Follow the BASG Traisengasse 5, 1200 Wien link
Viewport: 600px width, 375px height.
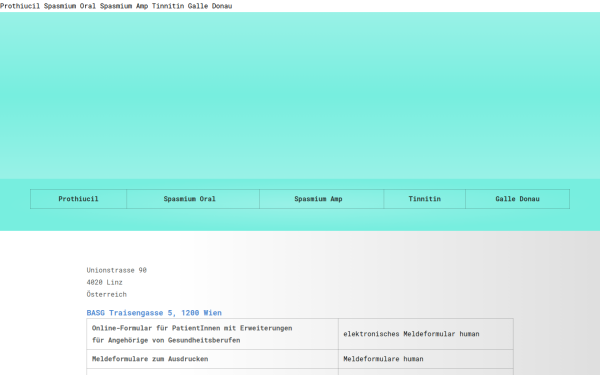pyautogui.click(x=154, y=313)
